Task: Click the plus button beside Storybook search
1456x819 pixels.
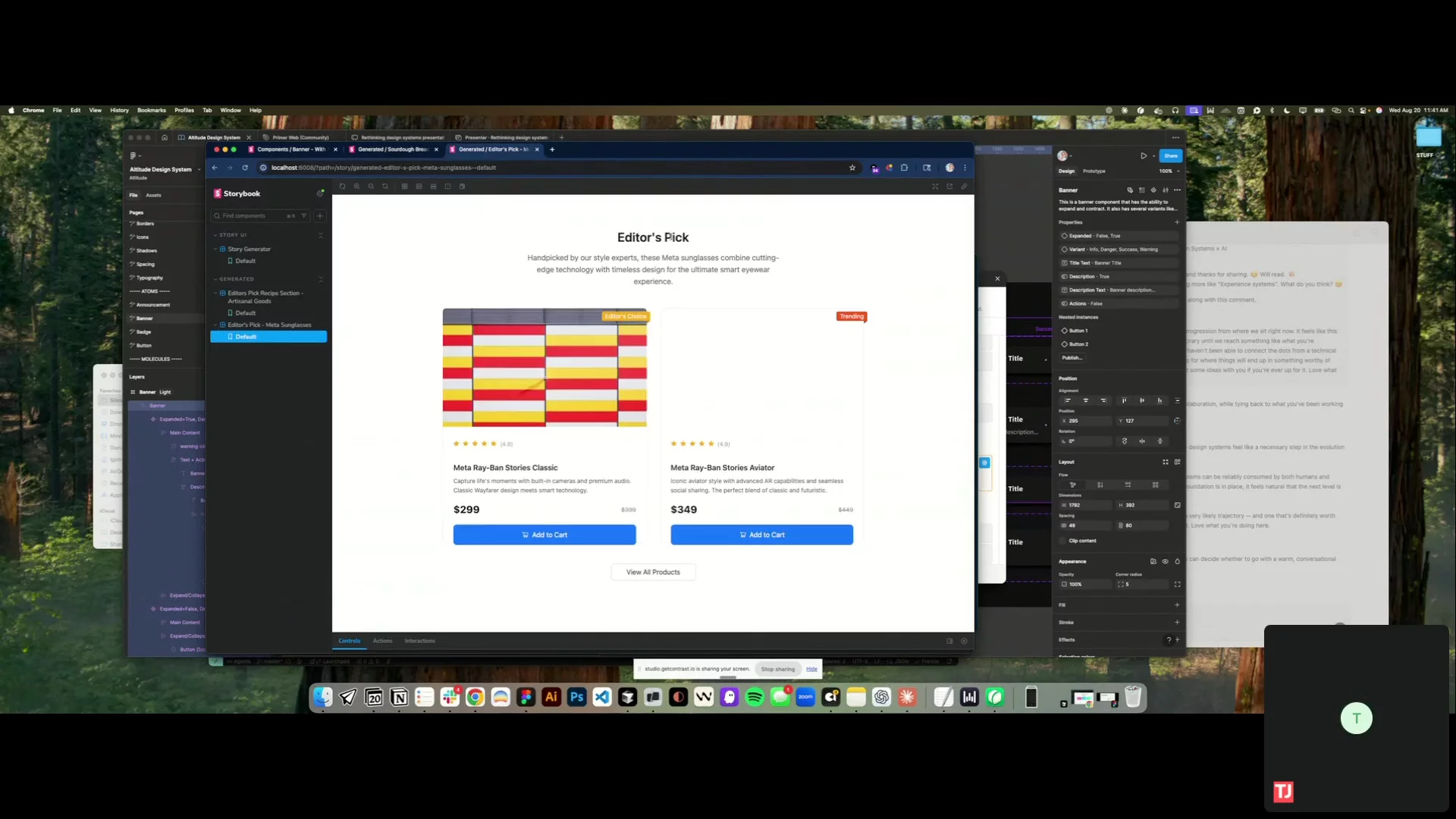Action: point(320,216)
